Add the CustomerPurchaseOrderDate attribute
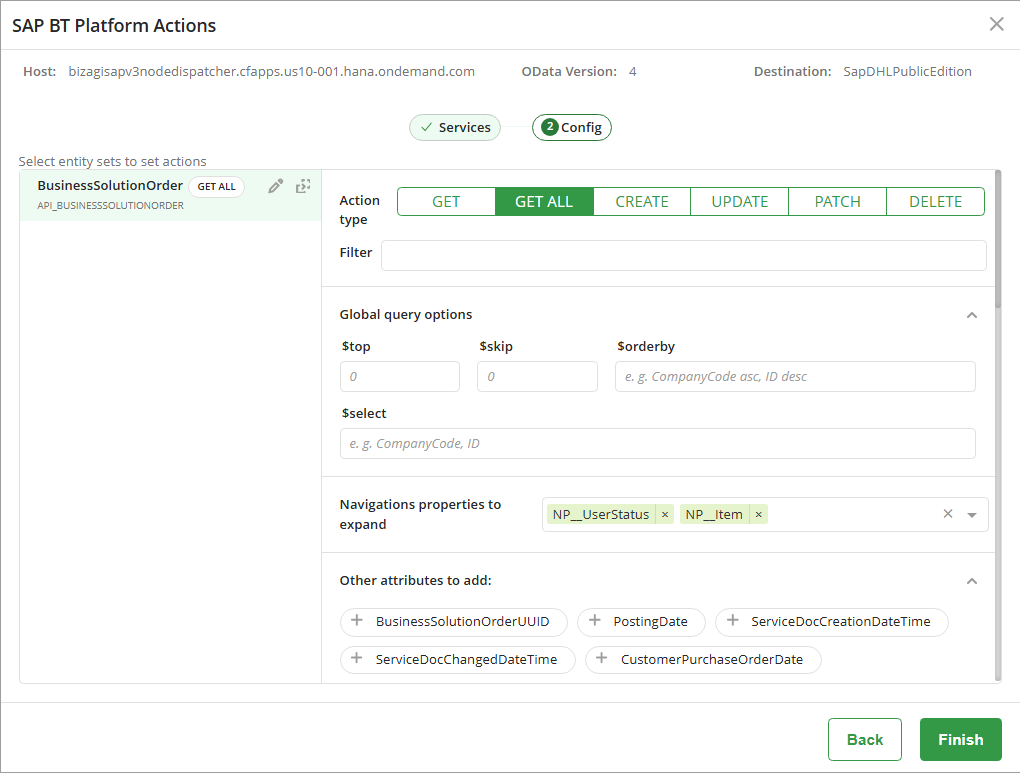Viewport: 1020px width, 780px height. [703, 660]
